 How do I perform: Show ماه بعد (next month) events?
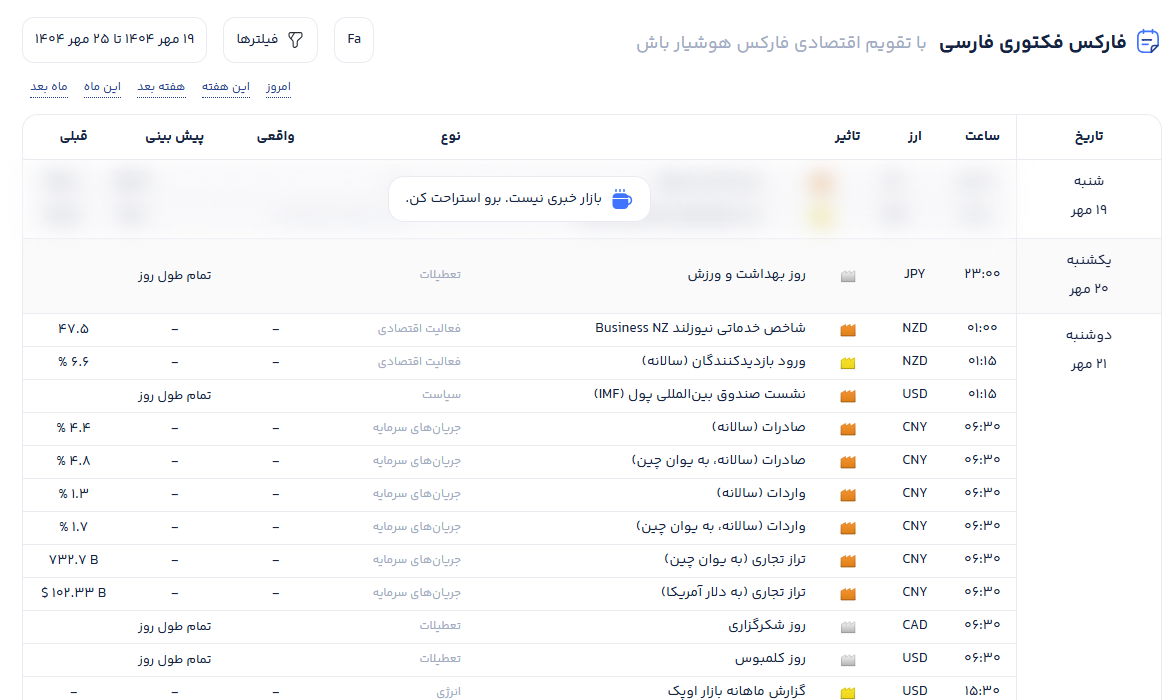48,87
